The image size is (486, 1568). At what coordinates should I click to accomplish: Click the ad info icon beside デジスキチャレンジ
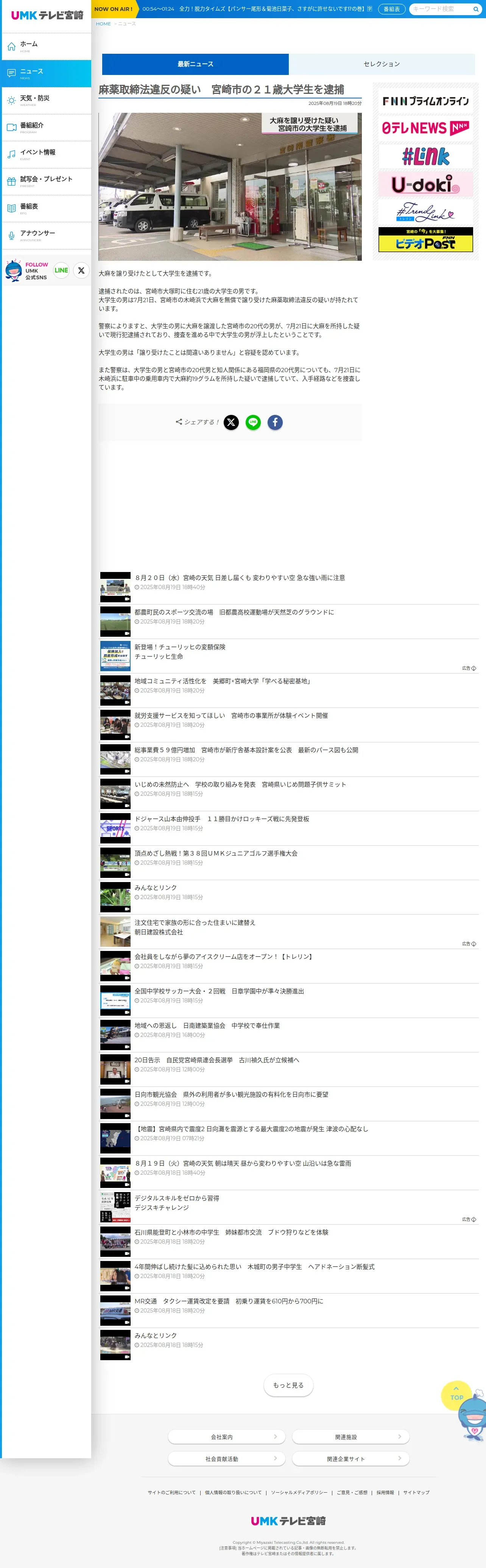pyautogui.click(x=474, y=1220)
